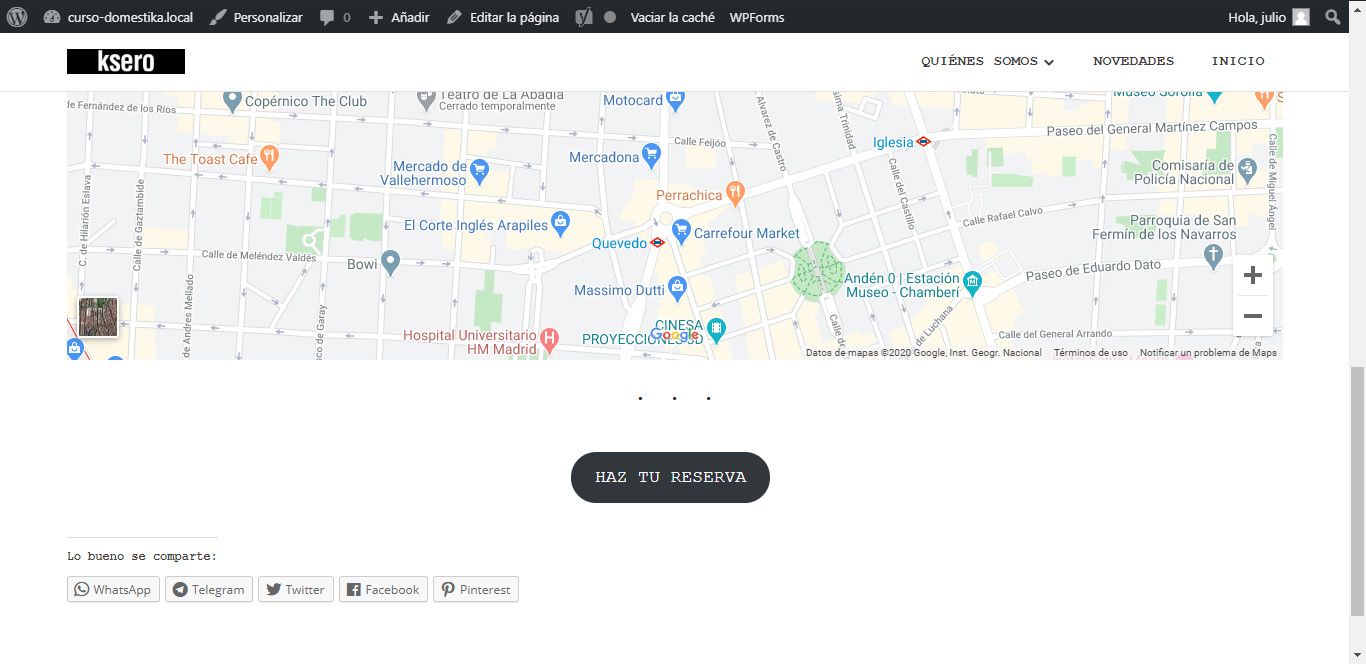The width and height of the screenshot is (1366, 664).
Task: Click The Toast Cafe restaurant pin
Action: (270, 157)
